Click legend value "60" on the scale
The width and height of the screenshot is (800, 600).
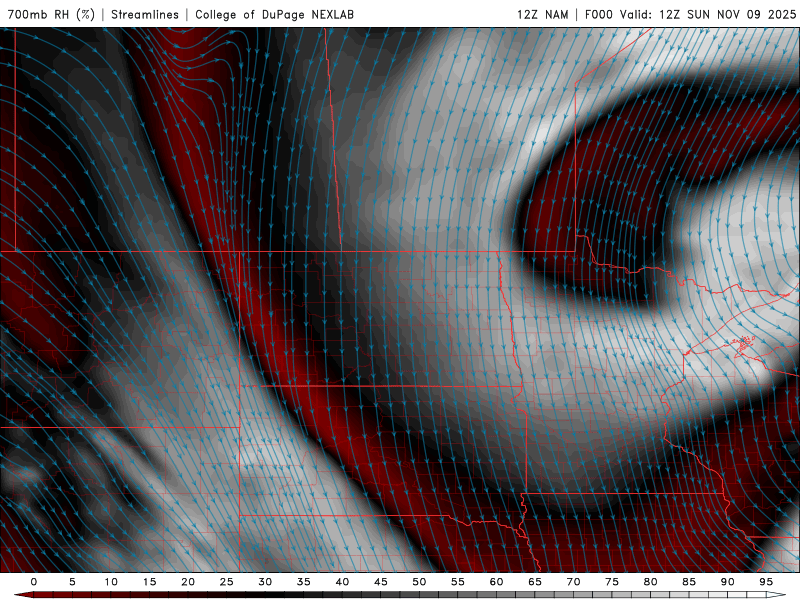[496, 582]
